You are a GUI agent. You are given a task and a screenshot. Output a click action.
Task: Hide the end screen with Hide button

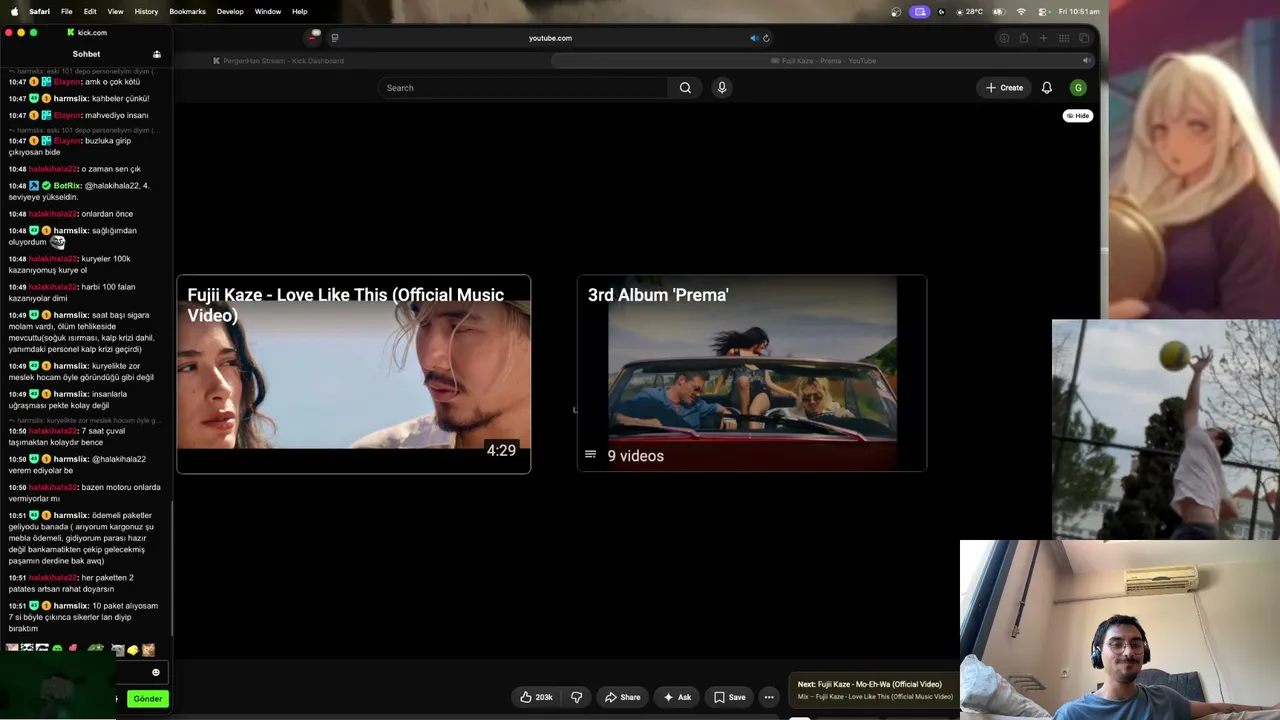(1077, 116)
